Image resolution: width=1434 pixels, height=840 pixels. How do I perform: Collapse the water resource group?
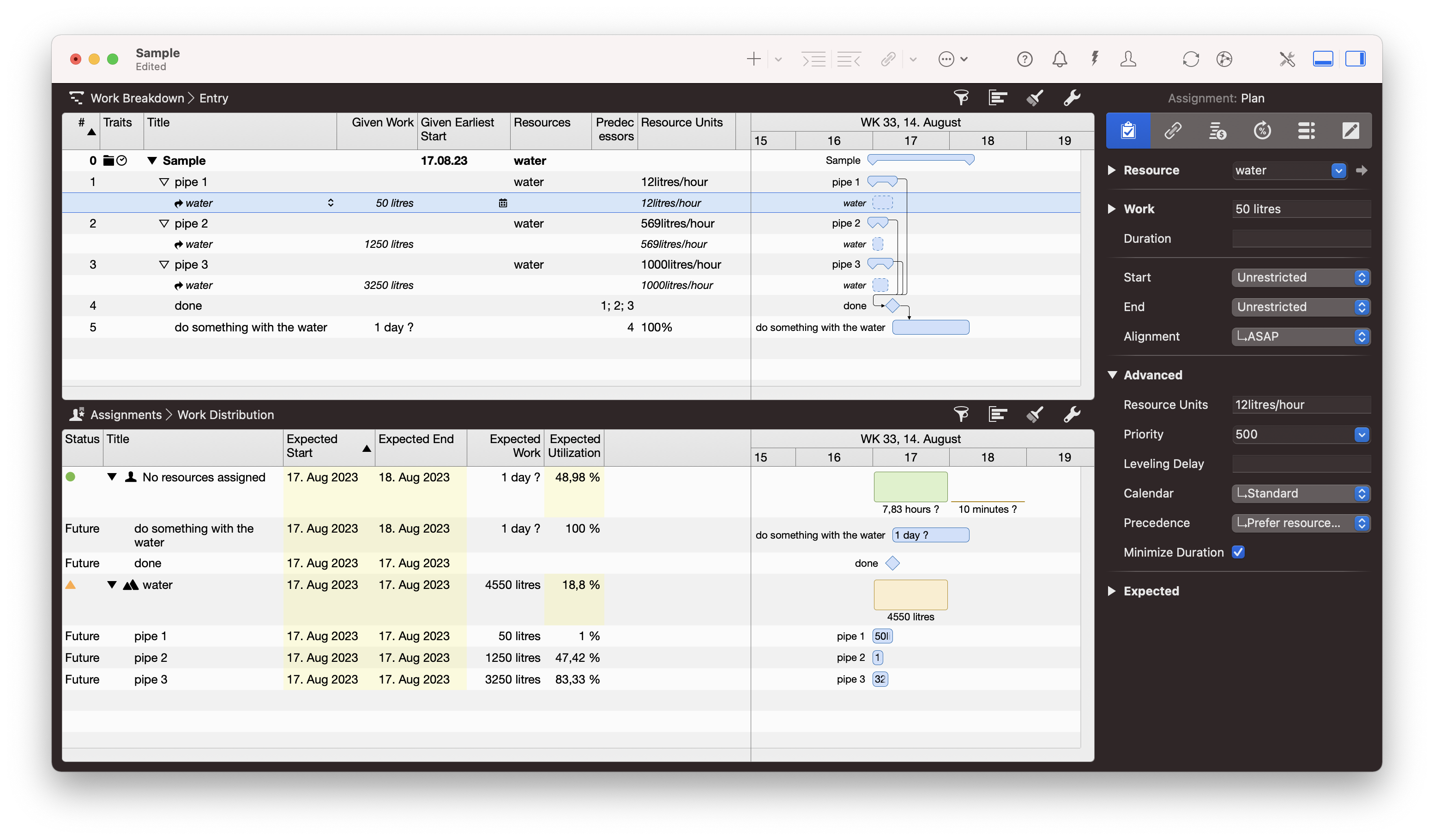[x=112, y=585]
